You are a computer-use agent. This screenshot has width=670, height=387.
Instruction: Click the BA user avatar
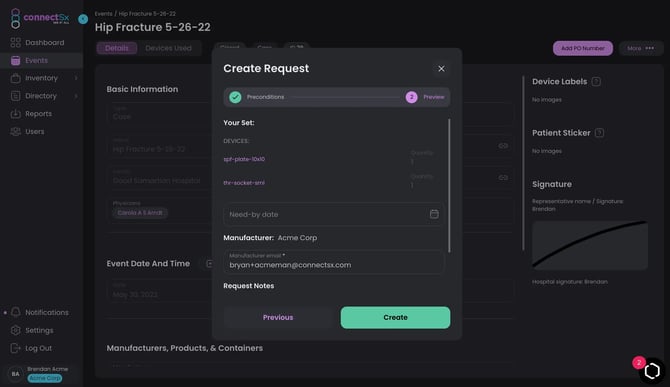[15, 374]
